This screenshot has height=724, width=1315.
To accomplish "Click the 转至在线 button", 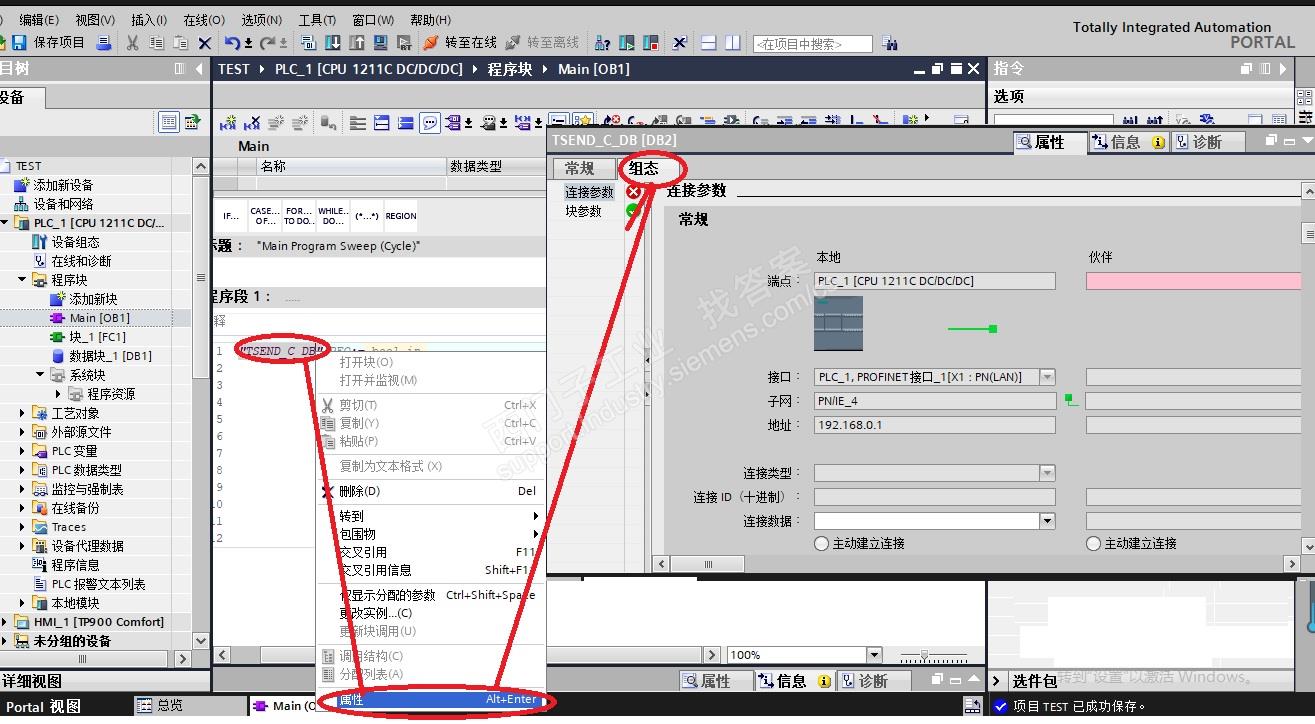I will pyautogui.click(x=459, y=43).
